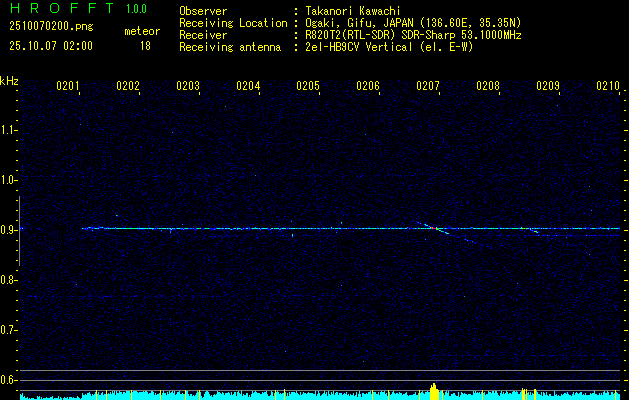Select the 1.0 frequency axis label

point(9,180)
